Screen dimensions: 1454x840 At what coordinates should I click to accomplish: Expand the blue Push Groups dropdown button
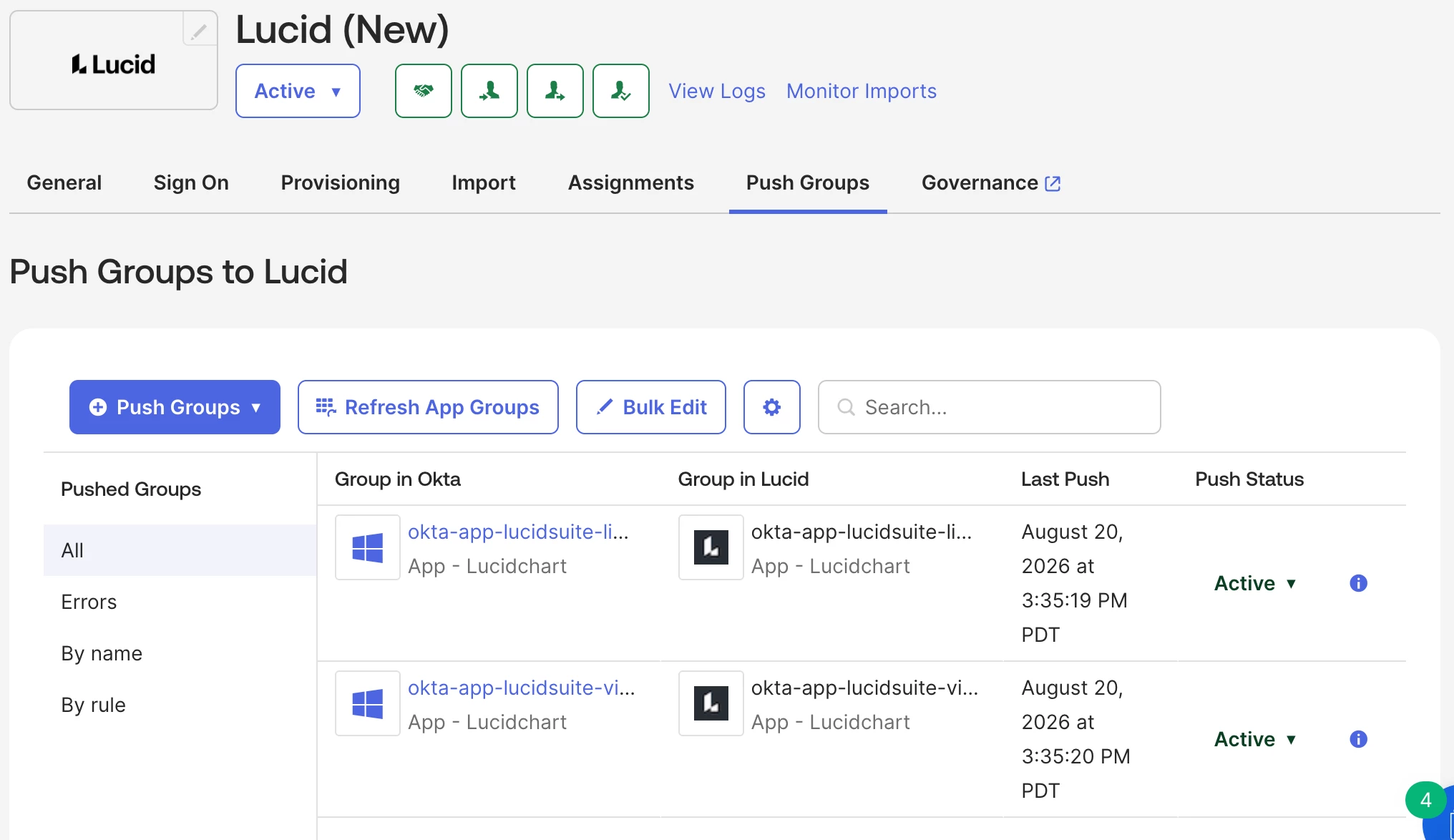[x=175, y=407]
